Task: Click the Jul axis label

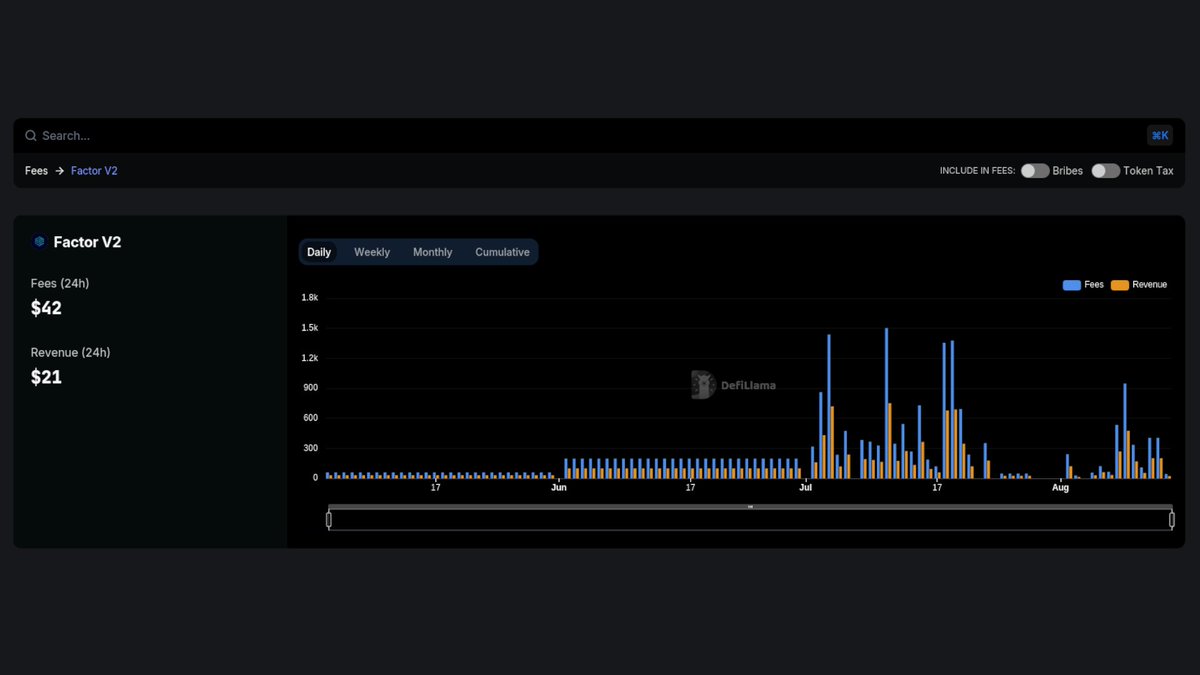Action: (805, 488)
